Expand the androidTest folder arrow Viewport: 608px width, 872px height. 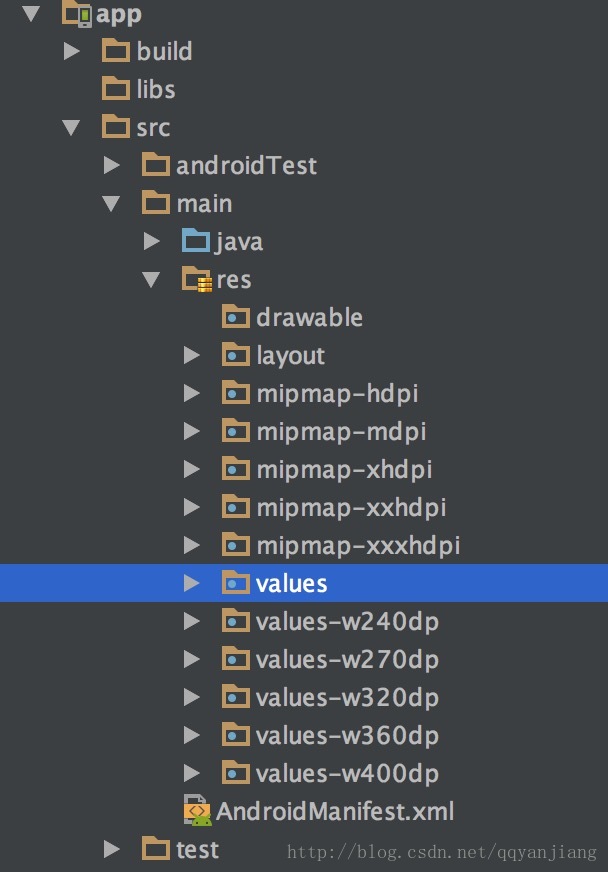click(111, 165)
